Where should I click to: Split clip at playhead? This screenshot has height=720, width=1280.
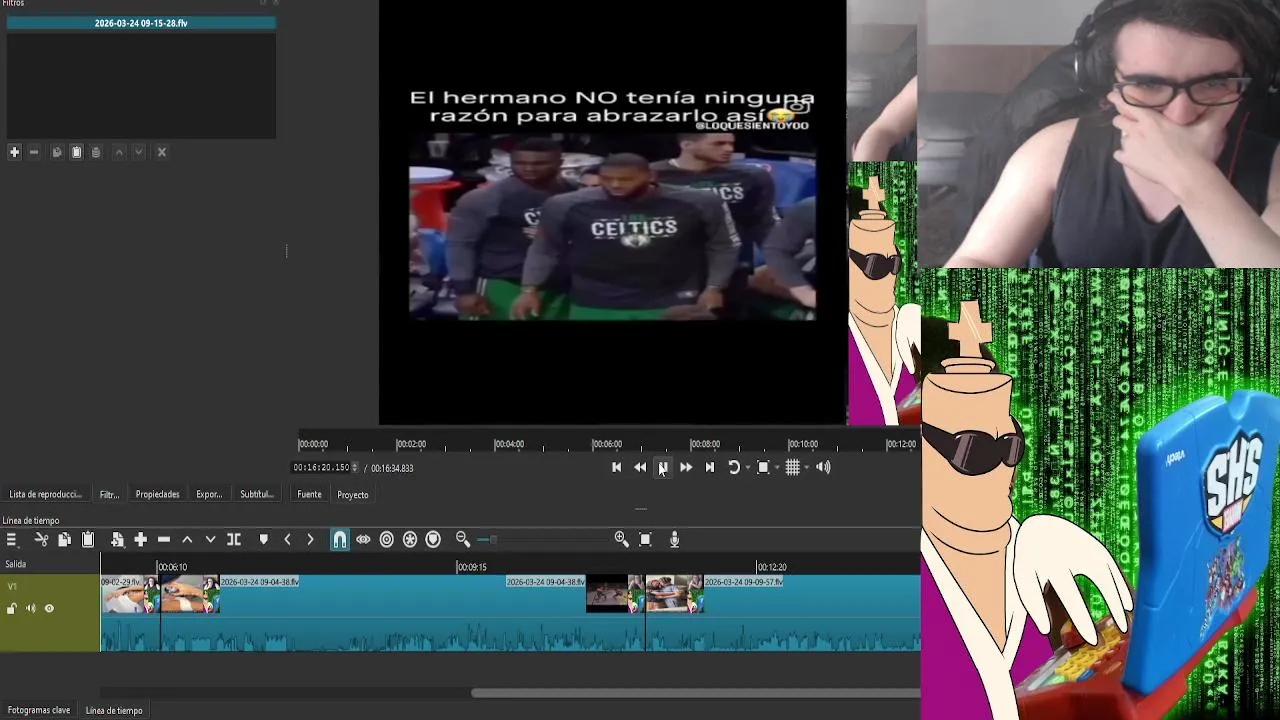tap(234, 540)
